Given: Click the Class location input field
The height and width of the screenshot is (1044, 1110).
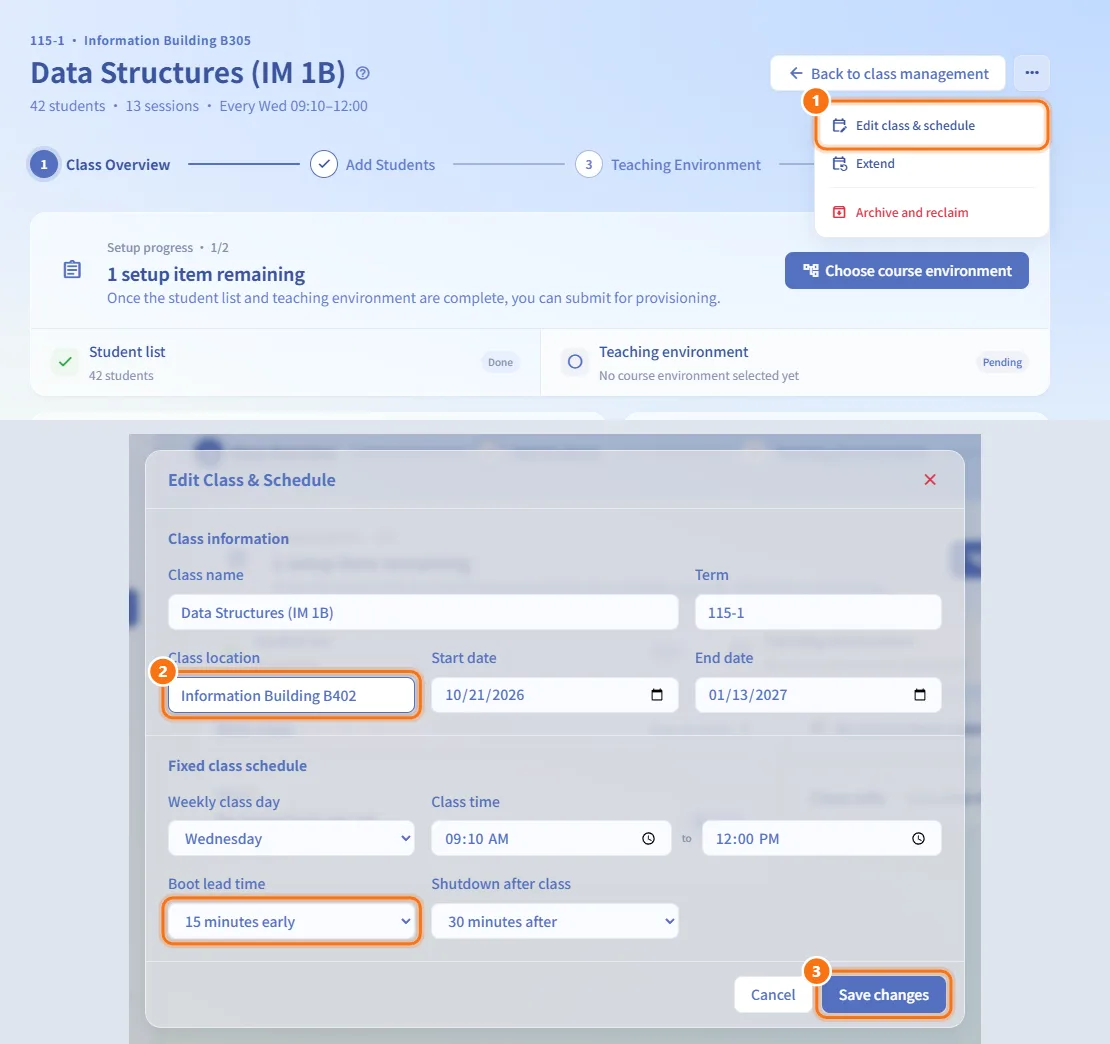Looking at the screenshot, I should coord(291,696).
